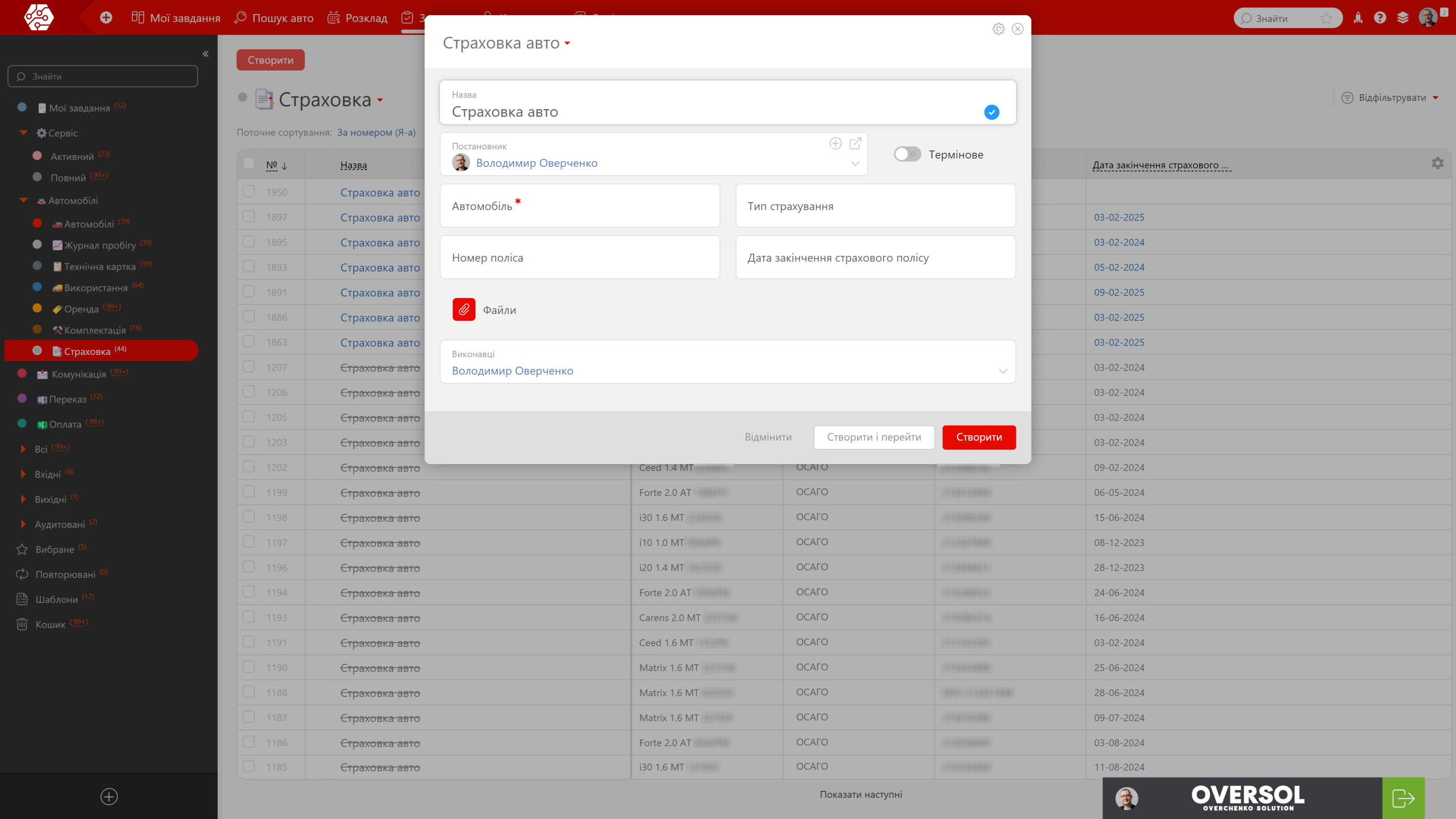Viewport: 1456px width, 819px height.
Task: Expand the Вхідні tree group
Action: (x=23, y=474)
